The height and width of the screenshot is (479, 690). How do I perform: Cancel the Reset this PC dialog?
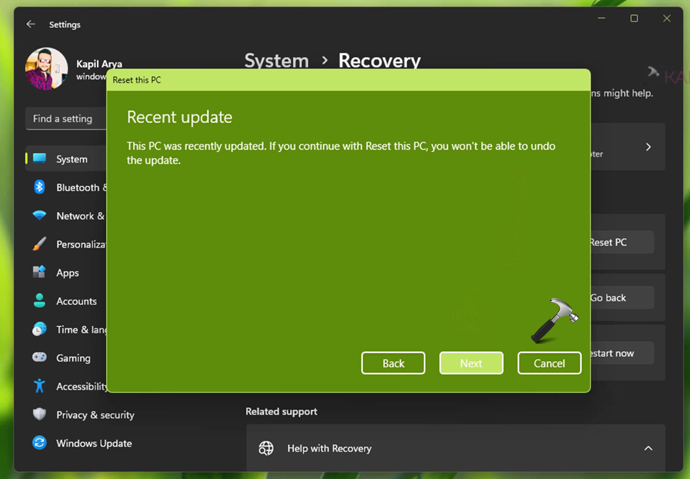click(549, 363)
